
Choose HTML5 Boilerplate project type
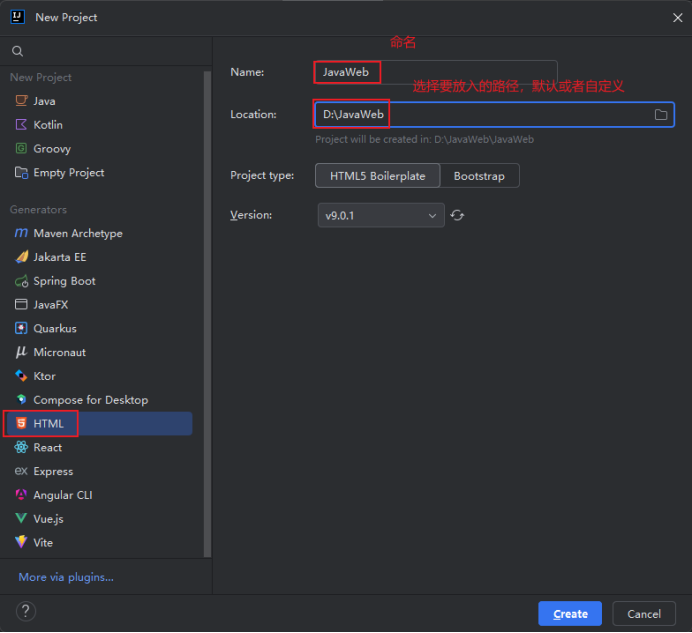(377, 176)
